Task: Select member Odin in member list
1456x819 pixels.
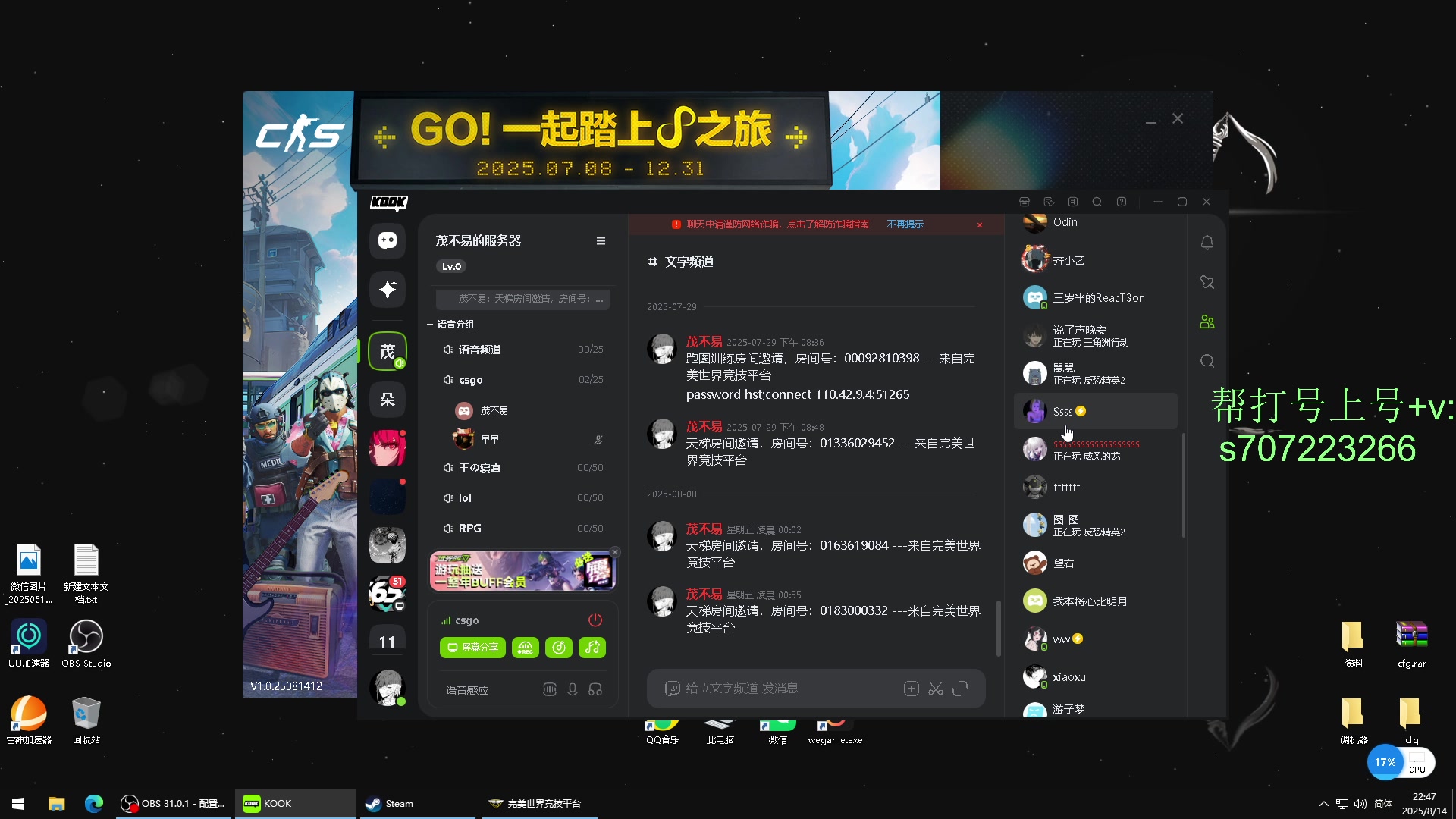Action: [x=1096, y=222]
